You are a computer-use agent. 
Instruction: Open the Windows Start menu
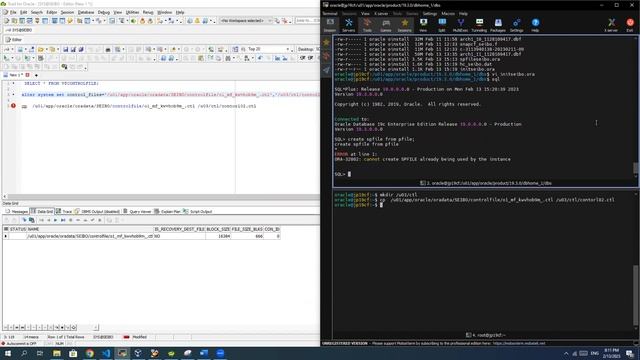coord(8,353)
